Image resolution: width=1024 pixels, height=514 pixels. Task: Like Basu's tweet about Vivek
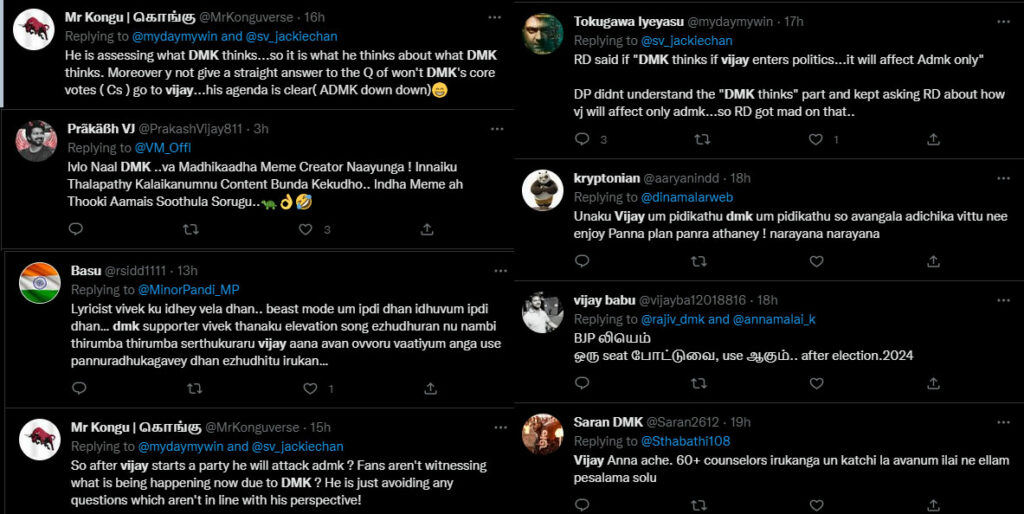306,387
